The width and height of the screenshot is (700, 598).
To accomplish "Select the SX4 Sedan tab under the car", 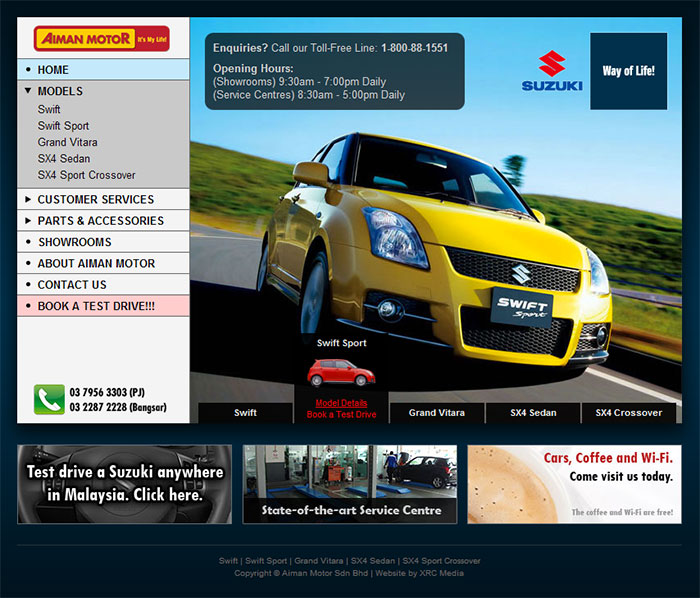I will pos(533,413).
